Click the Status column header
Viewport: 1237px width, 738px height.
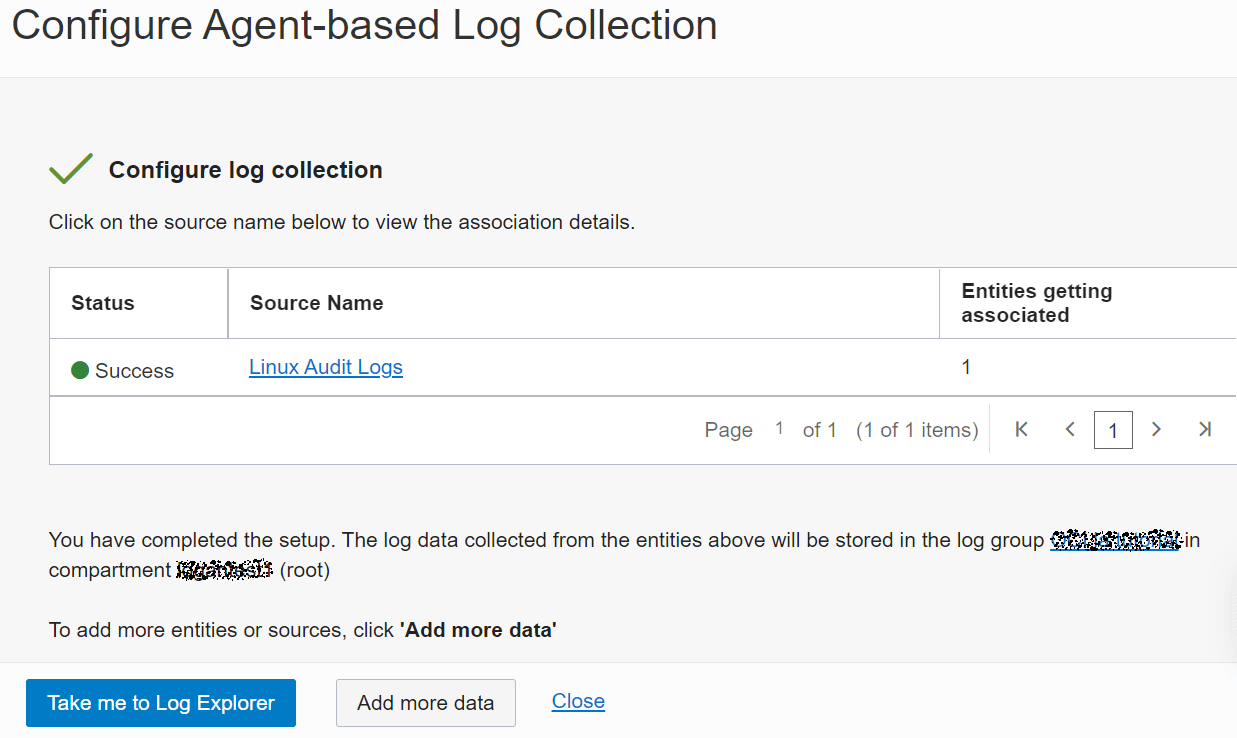(103, 303)
